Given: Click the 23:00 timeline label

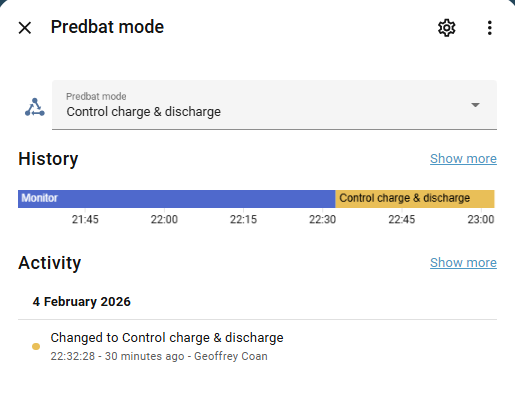Looking at the screenshot, I should 481,219.
